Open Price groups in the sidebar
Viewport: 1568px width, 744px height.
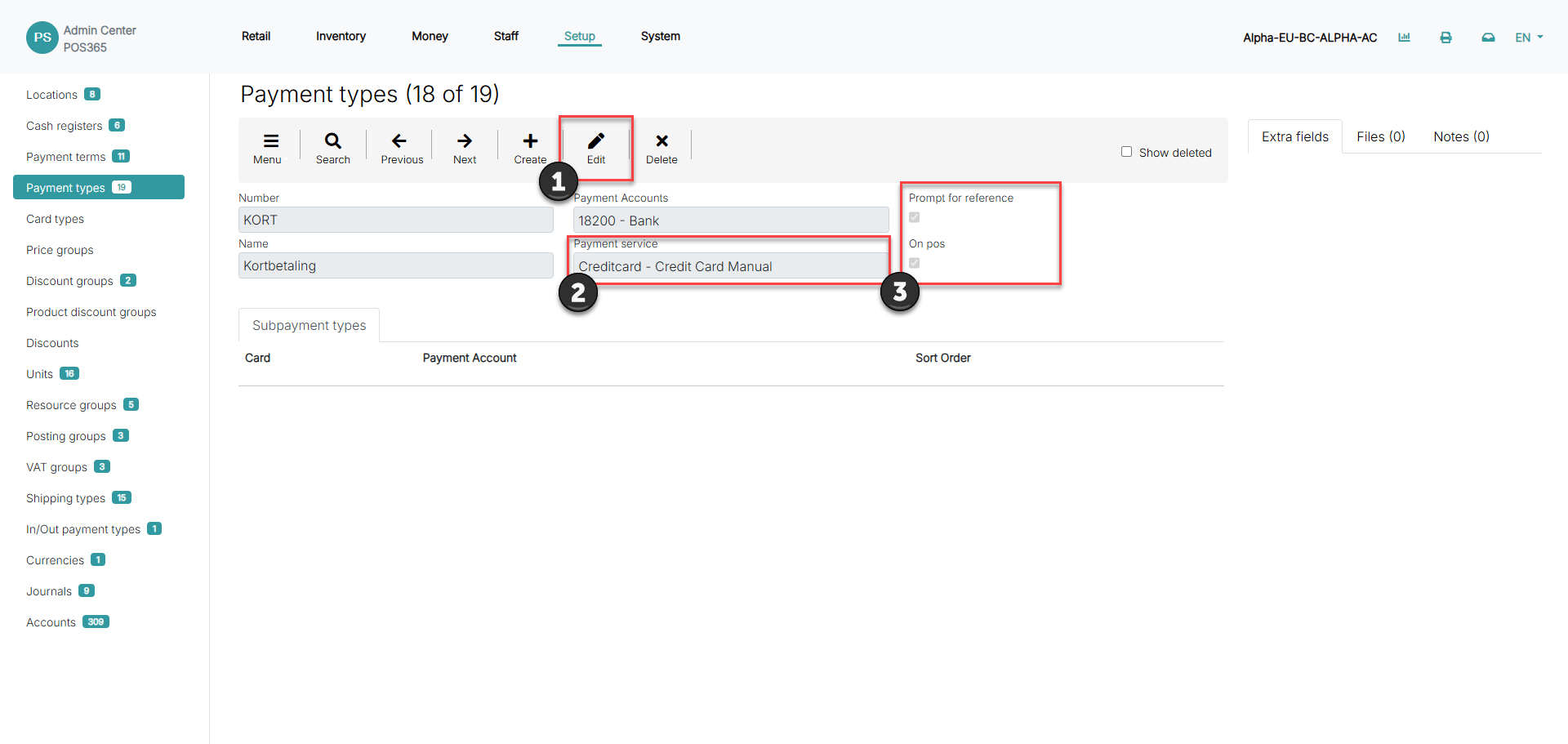coord(60,250)
